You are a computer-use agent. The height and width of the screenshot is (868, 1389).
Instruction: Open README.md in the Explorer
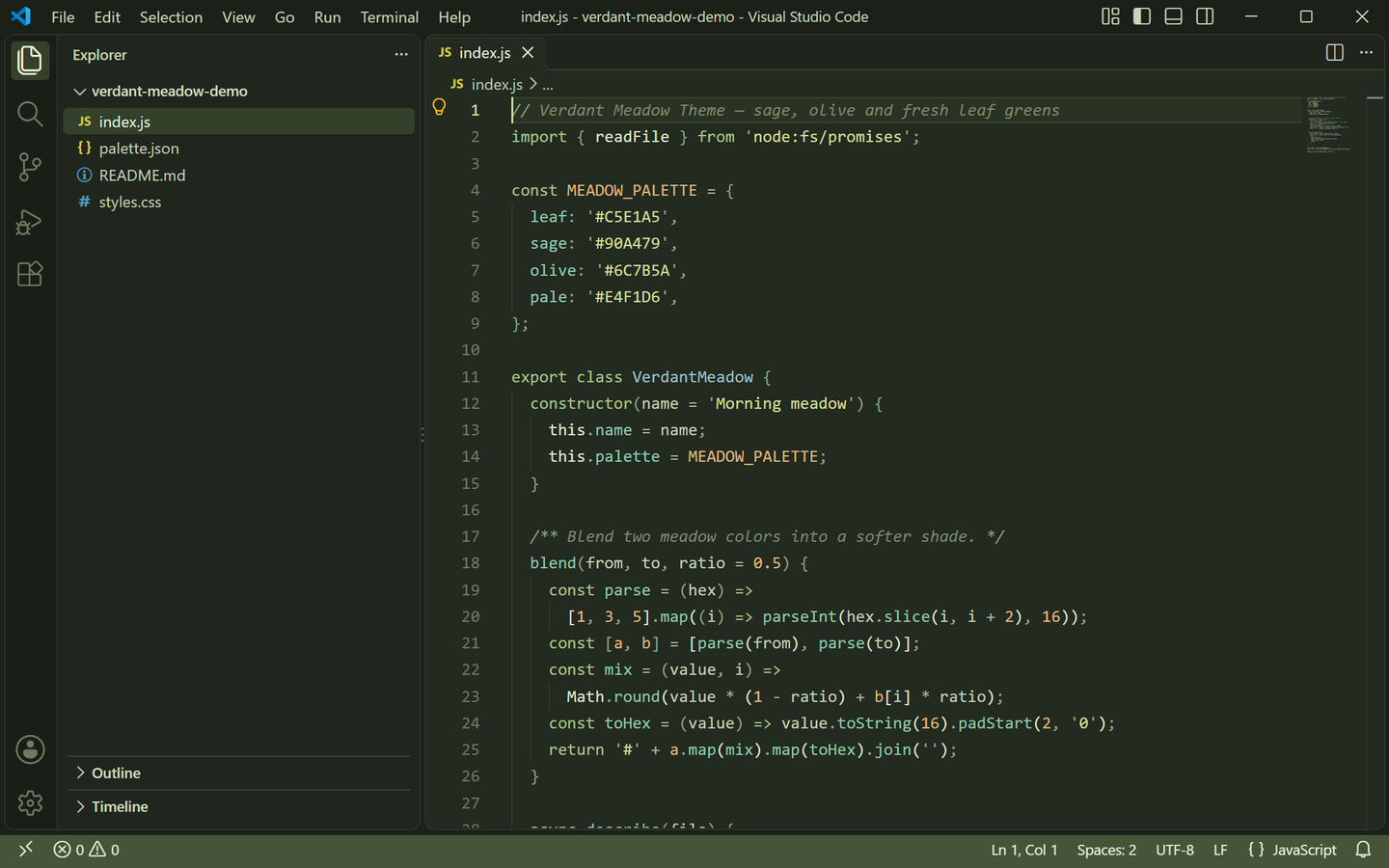coord(239,176)
